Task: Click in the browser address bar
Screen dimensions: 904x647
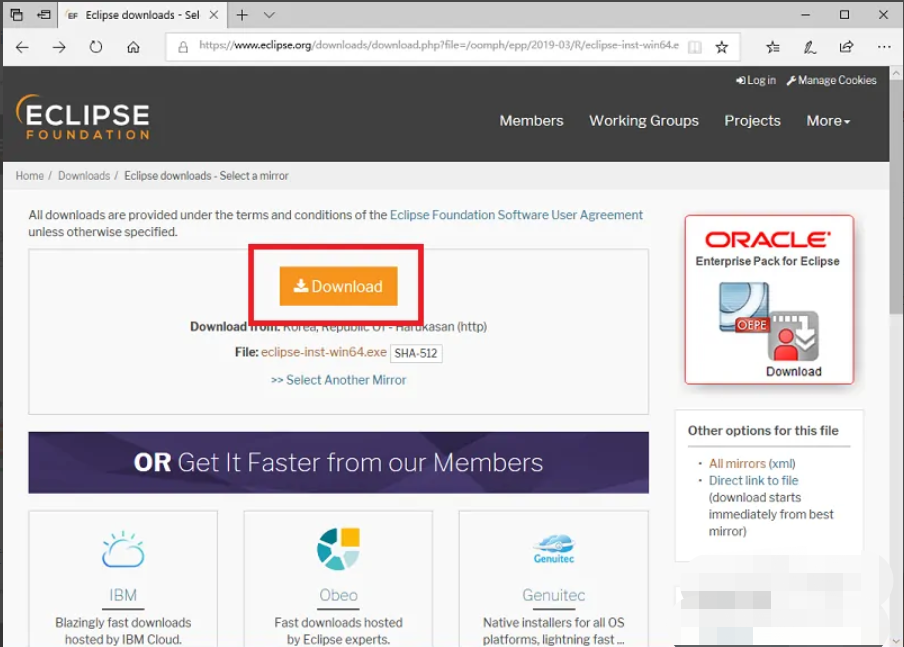Action: tap(430, 46)
